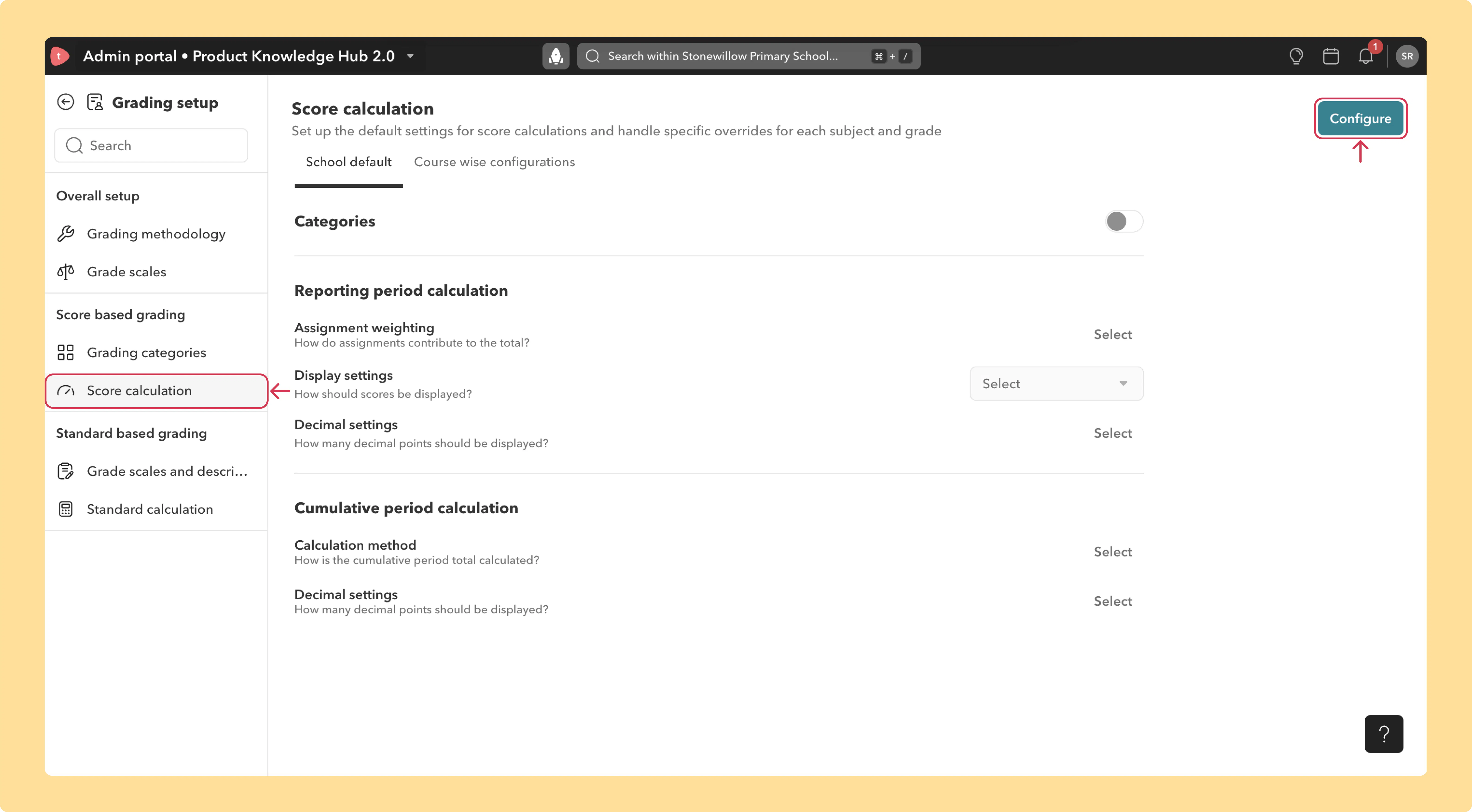Open Grading methodology in sidebar

pyautogui.click(x=156, y=234)
